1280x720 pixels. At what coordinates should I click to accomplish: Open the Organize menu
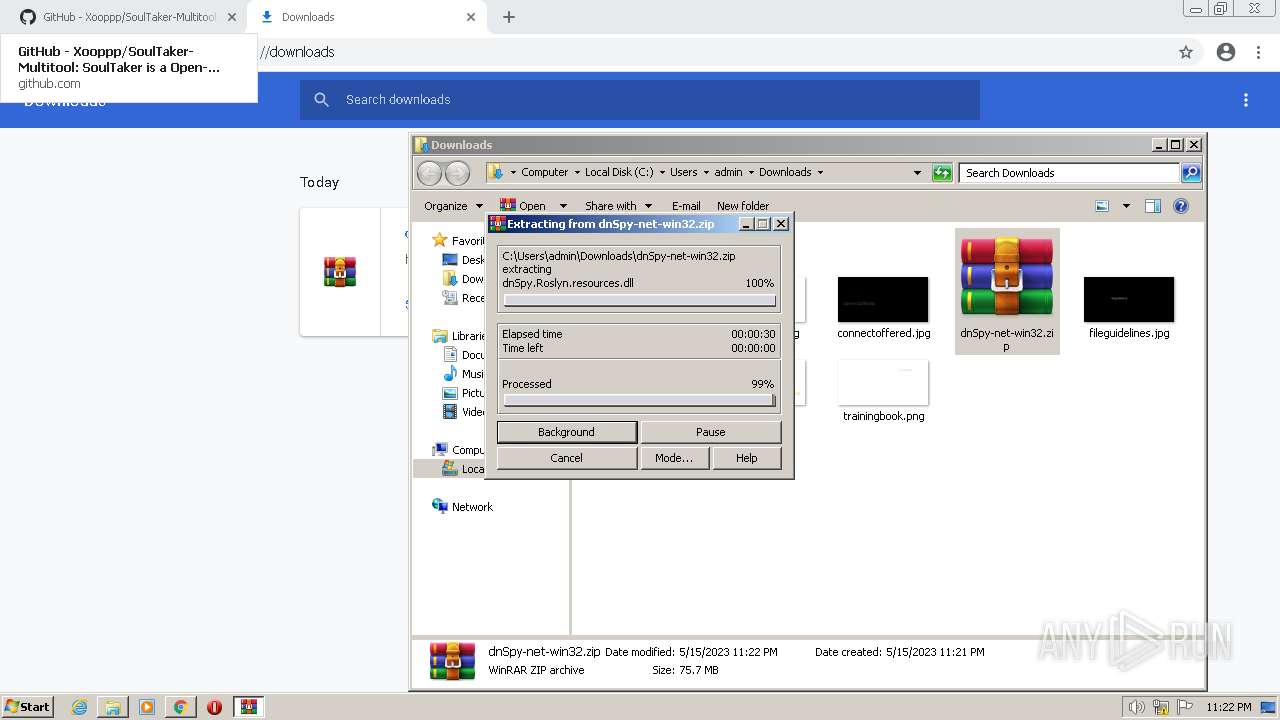(x=453, y=206)
